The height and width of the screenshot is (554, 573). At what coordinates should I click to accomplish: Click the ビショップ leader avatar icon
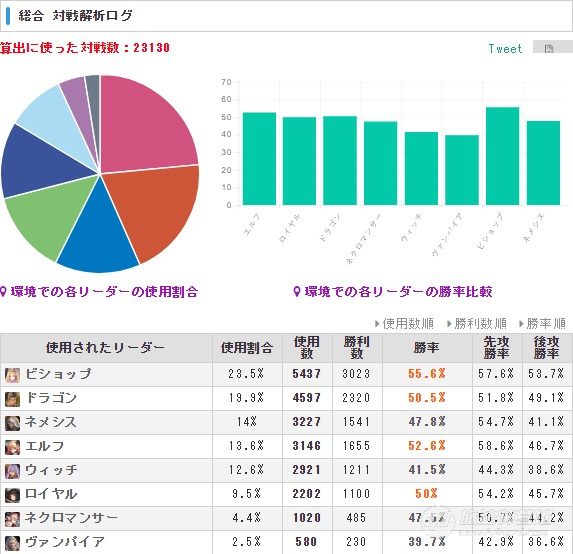pyautogui.click(x=12, y=375)
